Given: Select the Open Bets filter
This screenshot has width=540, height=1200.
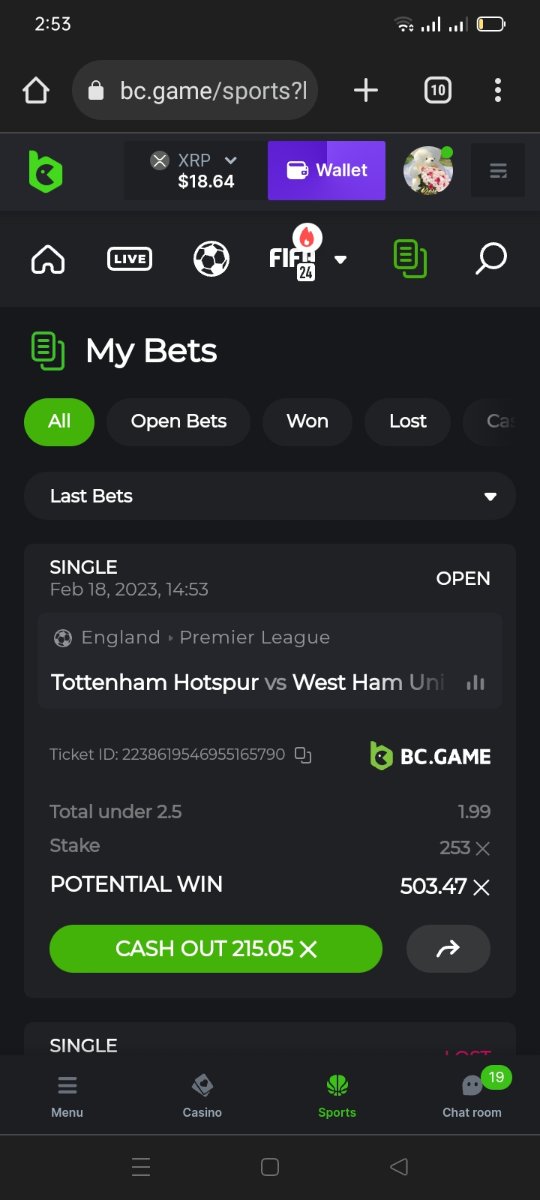Looking at the screenshot, I should point(178,421).
